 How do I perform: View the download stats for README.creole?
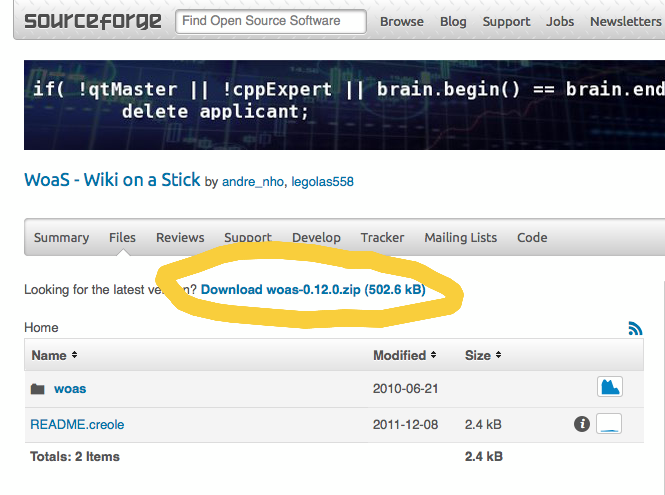pyautogui.click(x=609, y=424)
